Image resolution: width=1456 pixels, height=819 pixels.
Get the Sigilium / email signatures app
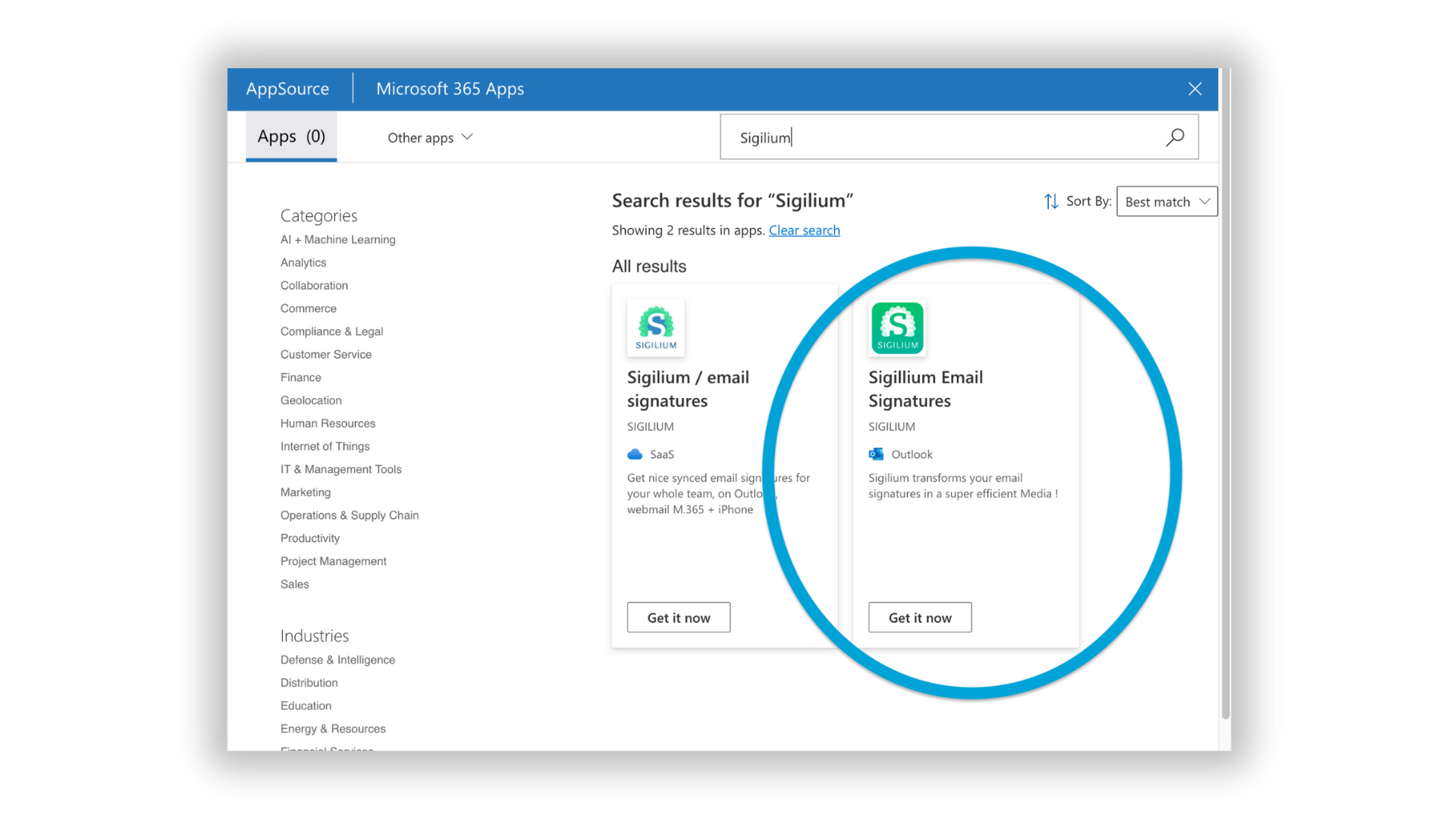[679, 617]
